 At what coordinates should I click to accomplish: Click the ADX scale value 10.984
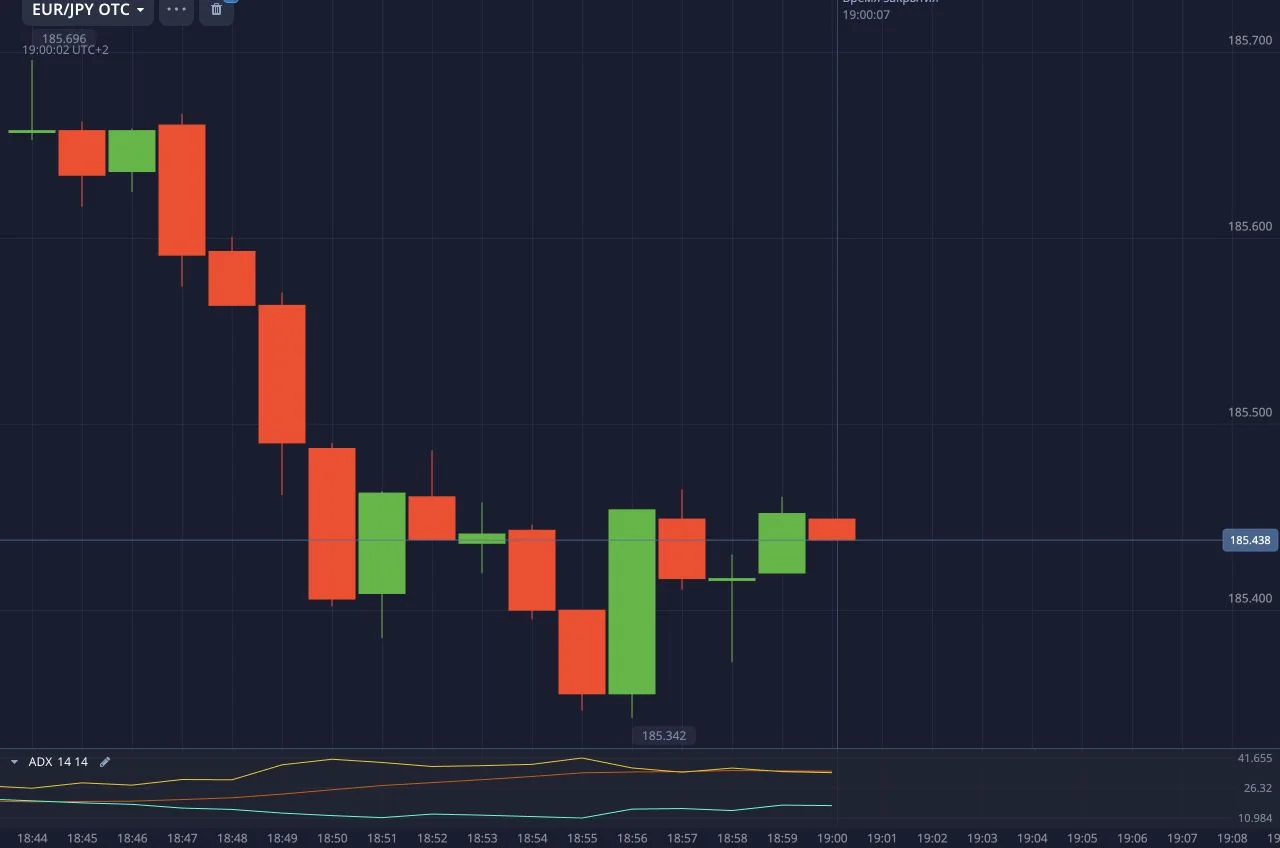point(1255,818)
